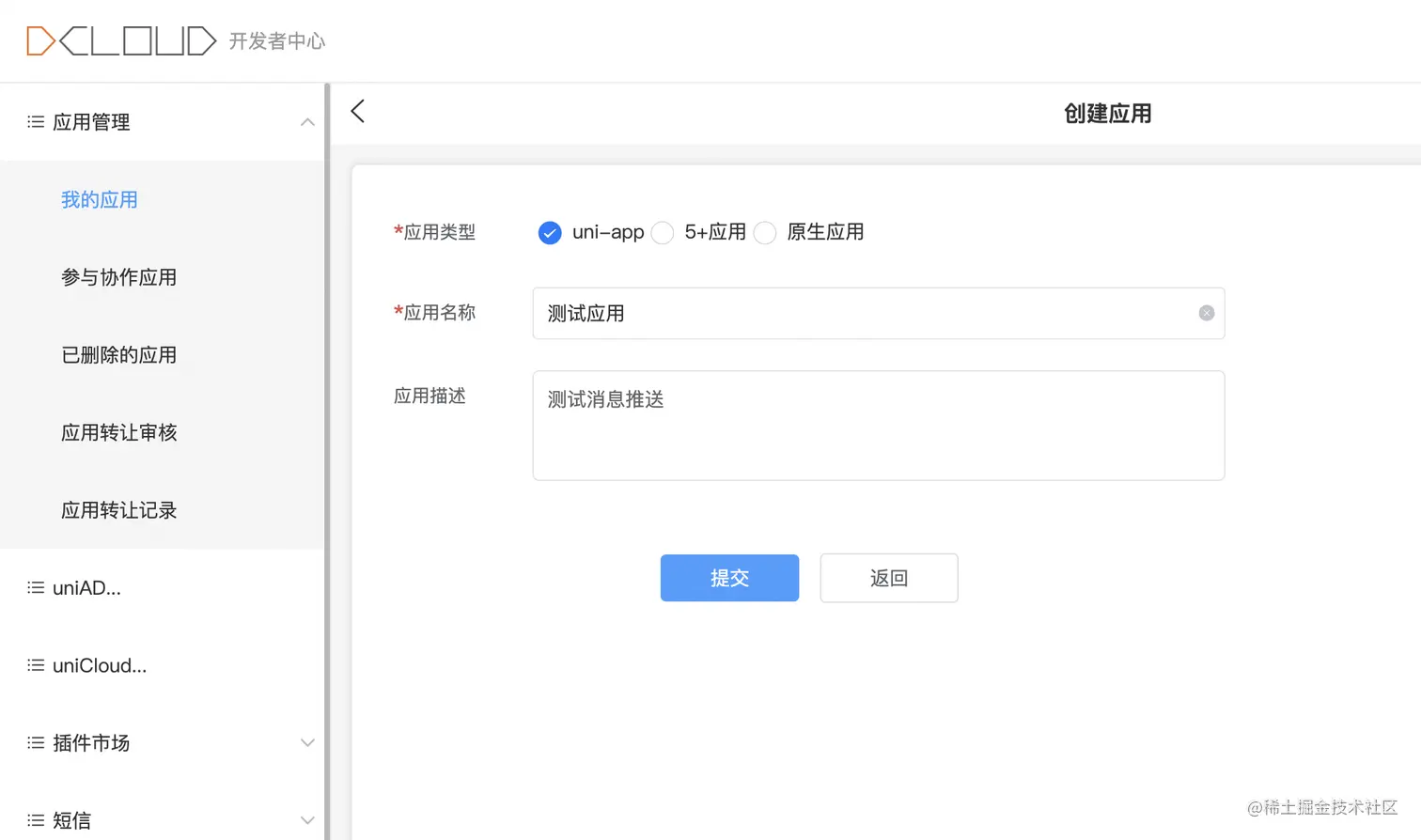Viewport: 1421px width, 840px height.
Task: Open 应用转让记录 in sidebar
Action: (x=119, y=510)
